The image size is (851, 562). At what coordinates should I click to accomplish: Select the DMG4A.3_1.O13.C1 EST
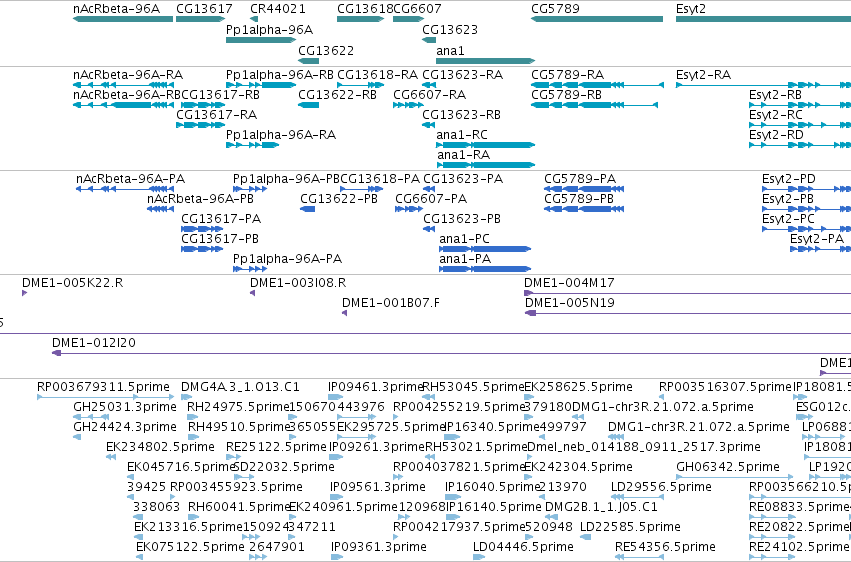pyautogui.click(x=186, y=398)
